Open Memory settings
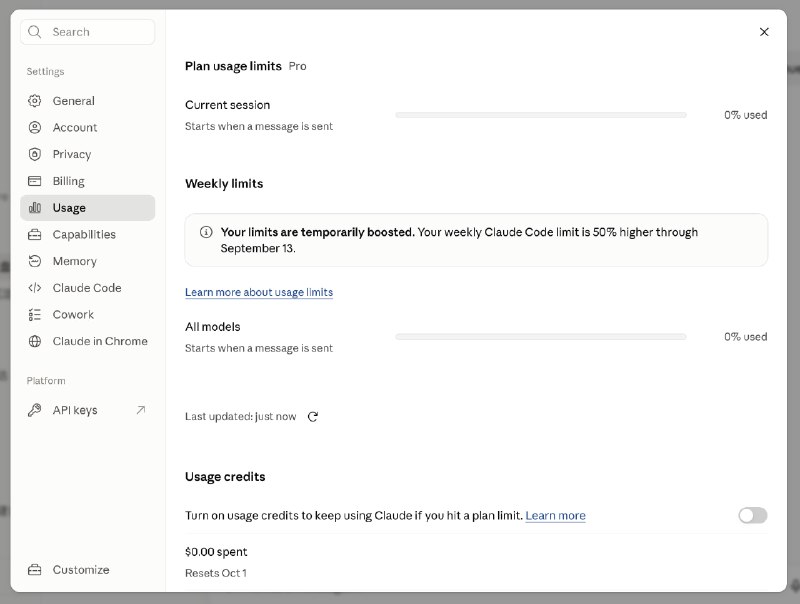This screenshot has width=800, height=604. (88, 261)
